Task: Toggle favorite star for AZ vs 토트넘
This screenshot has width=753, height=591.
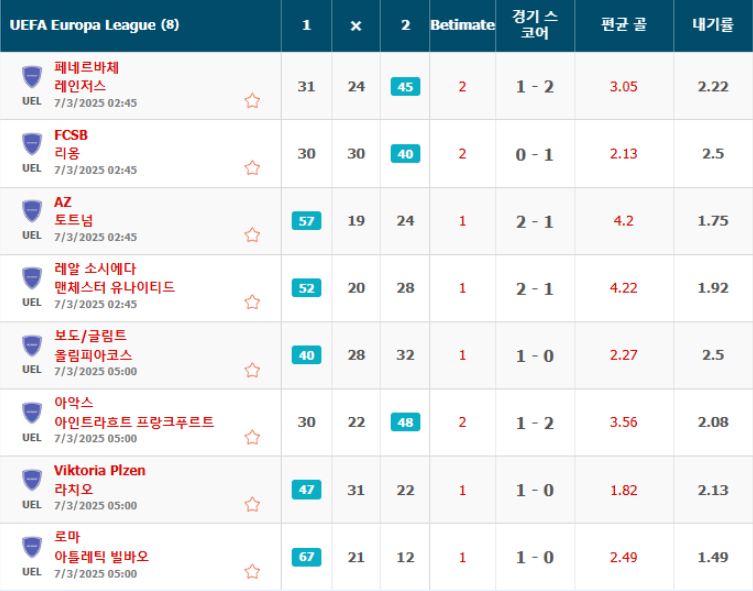Action: [252, 235]
